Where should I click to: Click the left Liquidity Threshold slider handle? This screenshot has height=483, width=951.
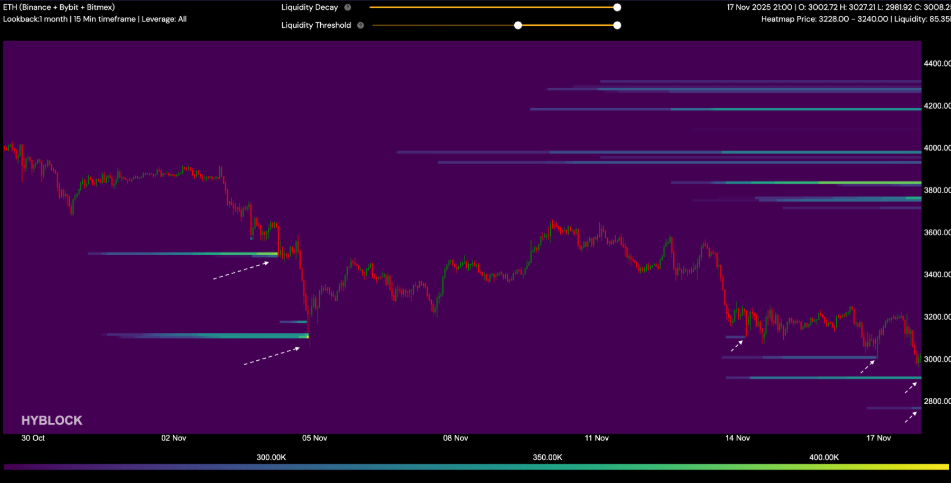point(517,25)
